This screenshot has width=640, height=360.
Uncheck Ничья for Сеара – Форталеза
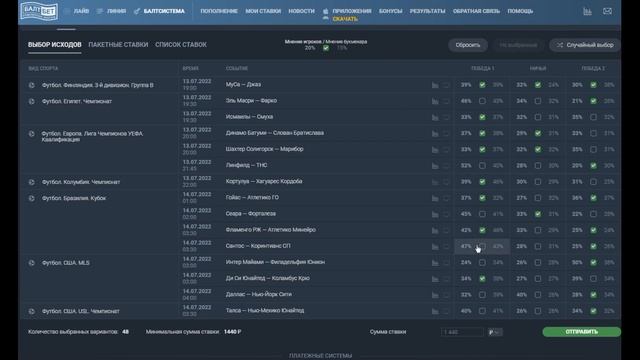[x=538, y=214]
